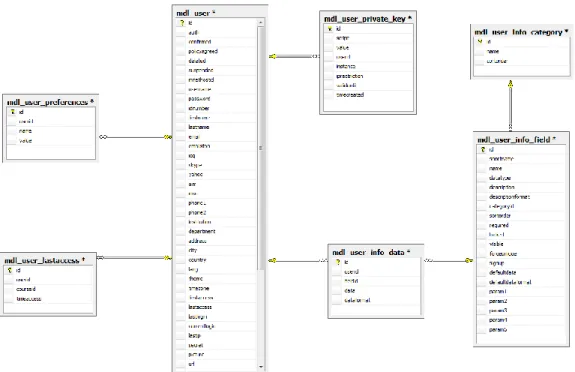The height and width of the screenshot is (372, 575).
Task: Select the mdl_user_info_data table title
Action: (371, 252)
